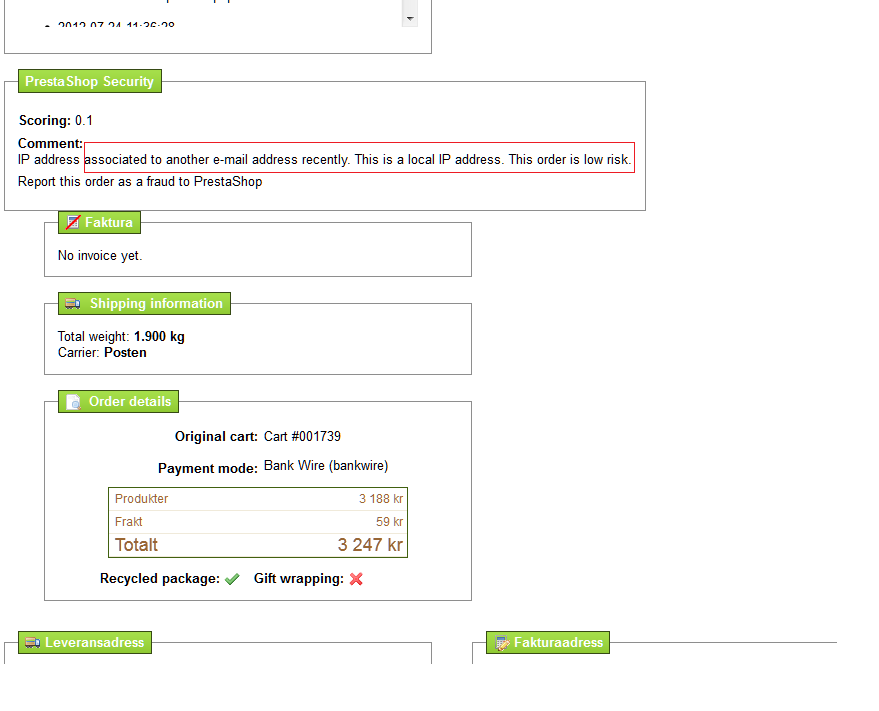This screenshot has height=711, width=879.
Task: Click the Gift wrapping label
Action: click(x=299, y=579)
